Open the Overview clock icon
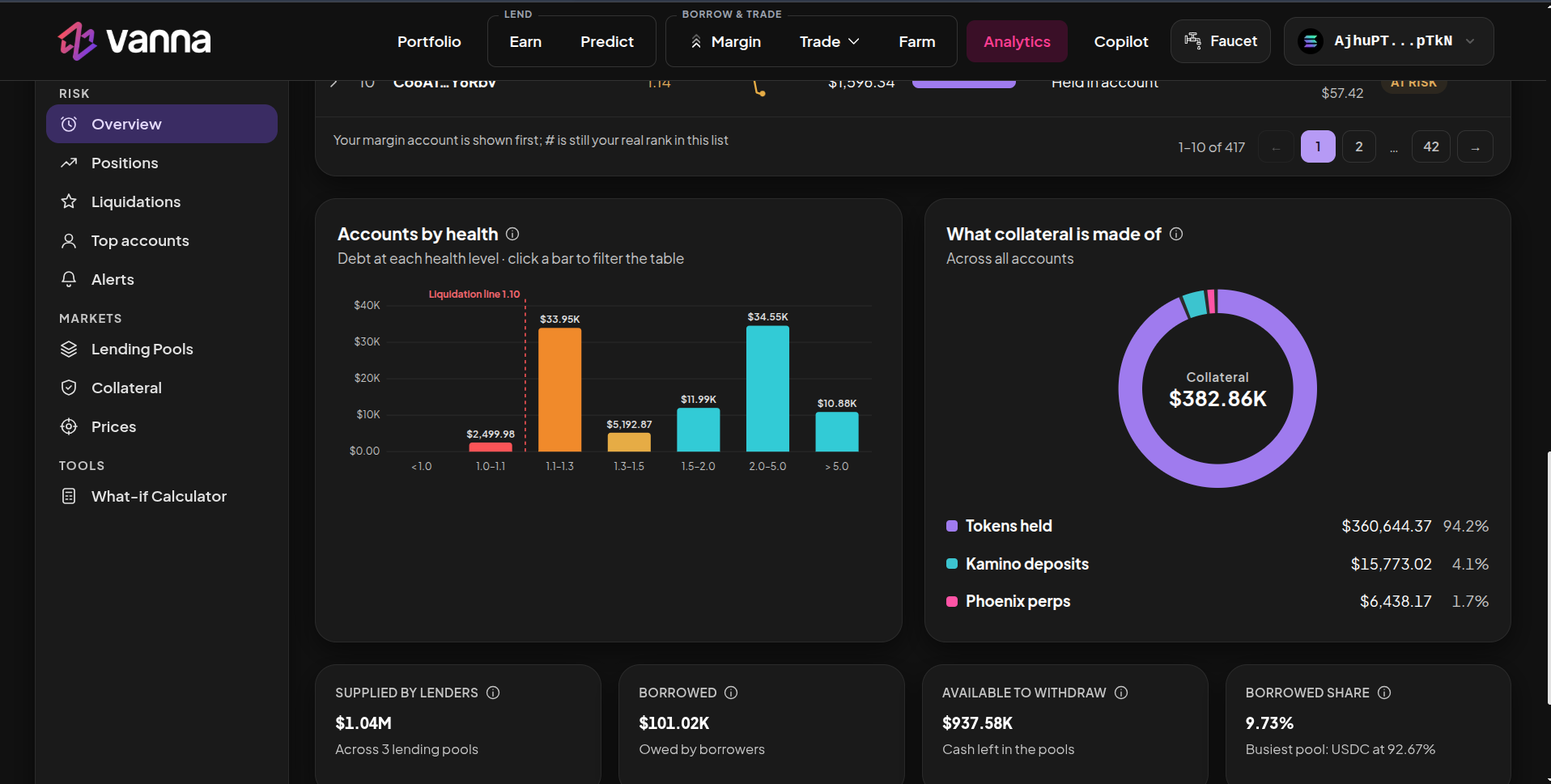 [69, 124]
